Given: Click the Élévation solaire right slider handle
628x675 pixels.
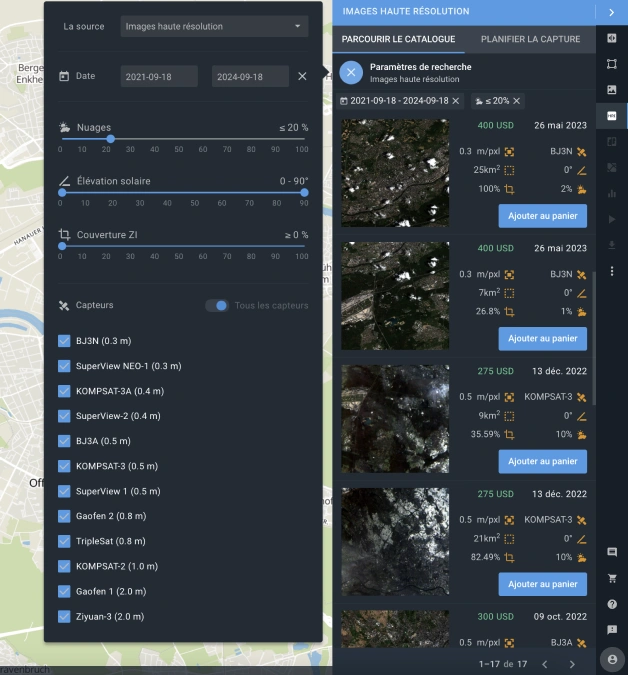Looking at the screenshot, I should [x=304, y=192].
